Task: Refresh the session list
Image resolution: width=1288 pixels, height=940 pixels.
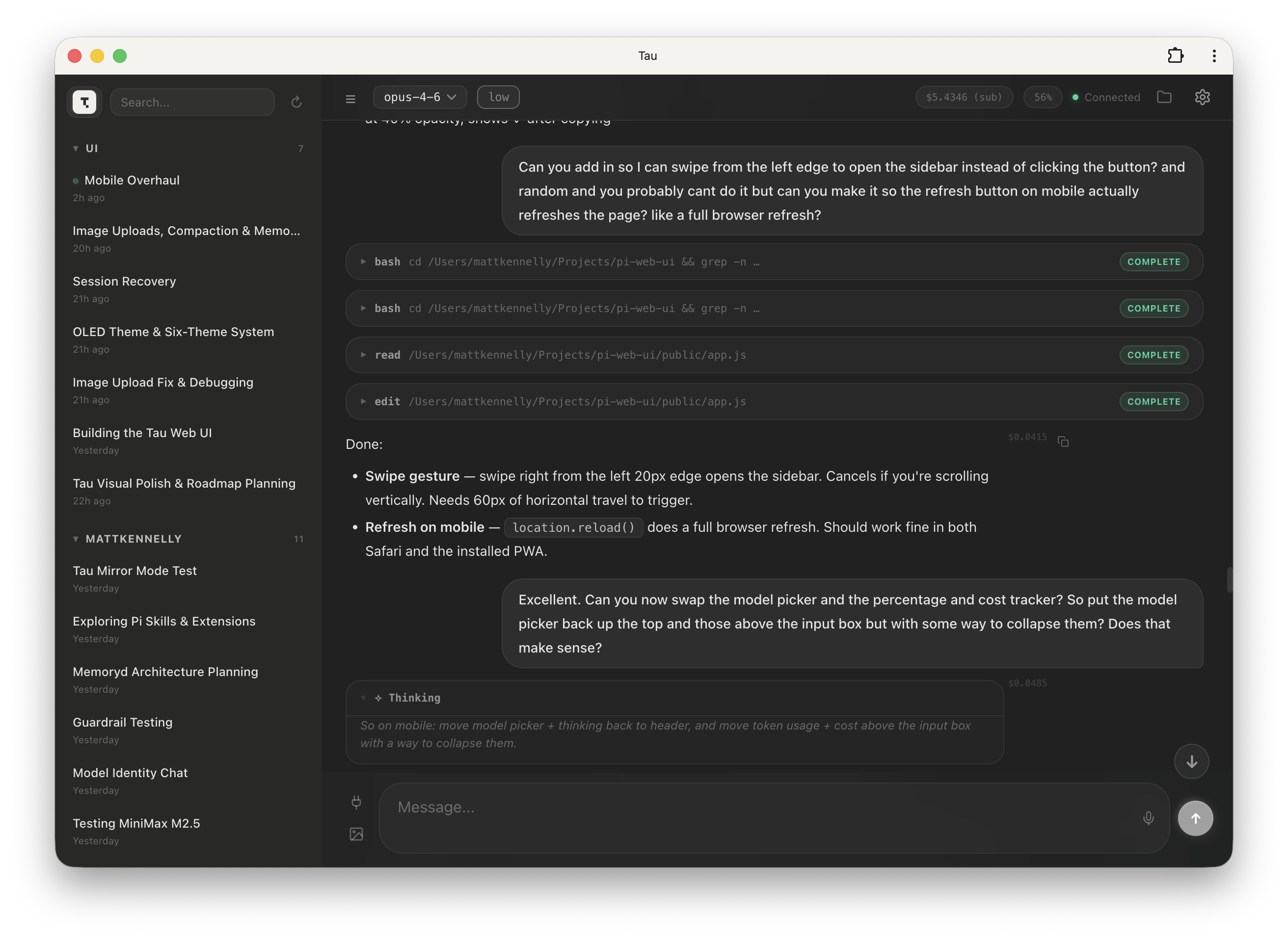Action: pos(296,102)
